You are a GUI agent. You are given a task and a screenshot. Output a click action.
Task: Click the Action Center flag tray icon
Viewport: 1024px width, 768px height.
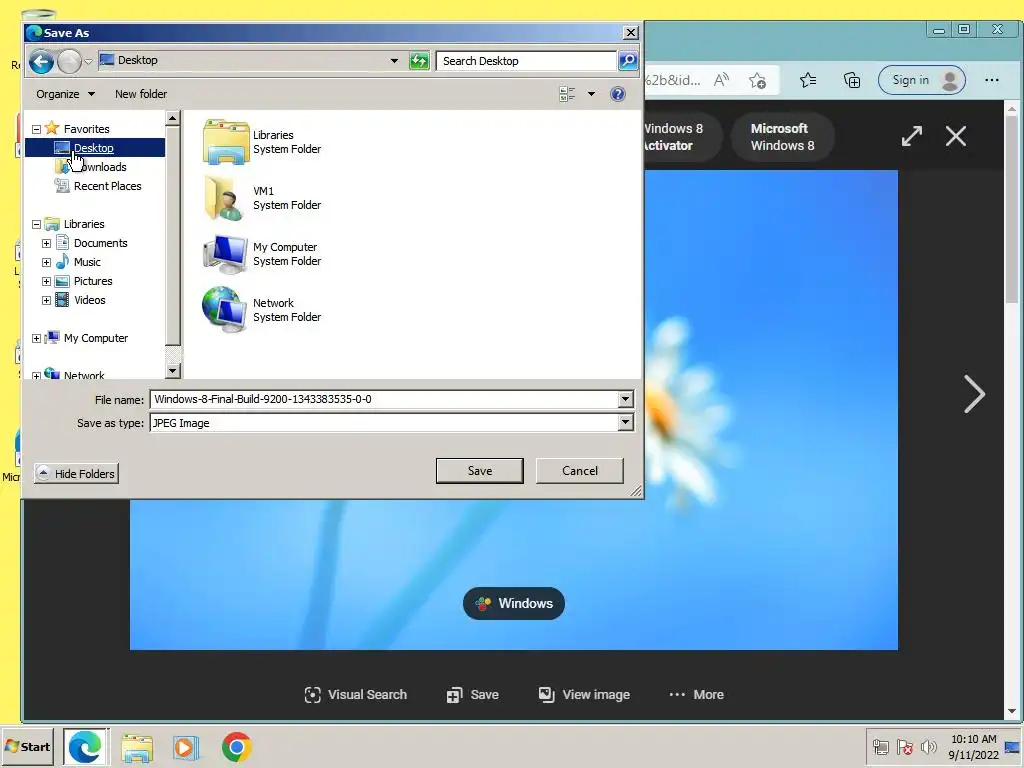tap(904, 746)
